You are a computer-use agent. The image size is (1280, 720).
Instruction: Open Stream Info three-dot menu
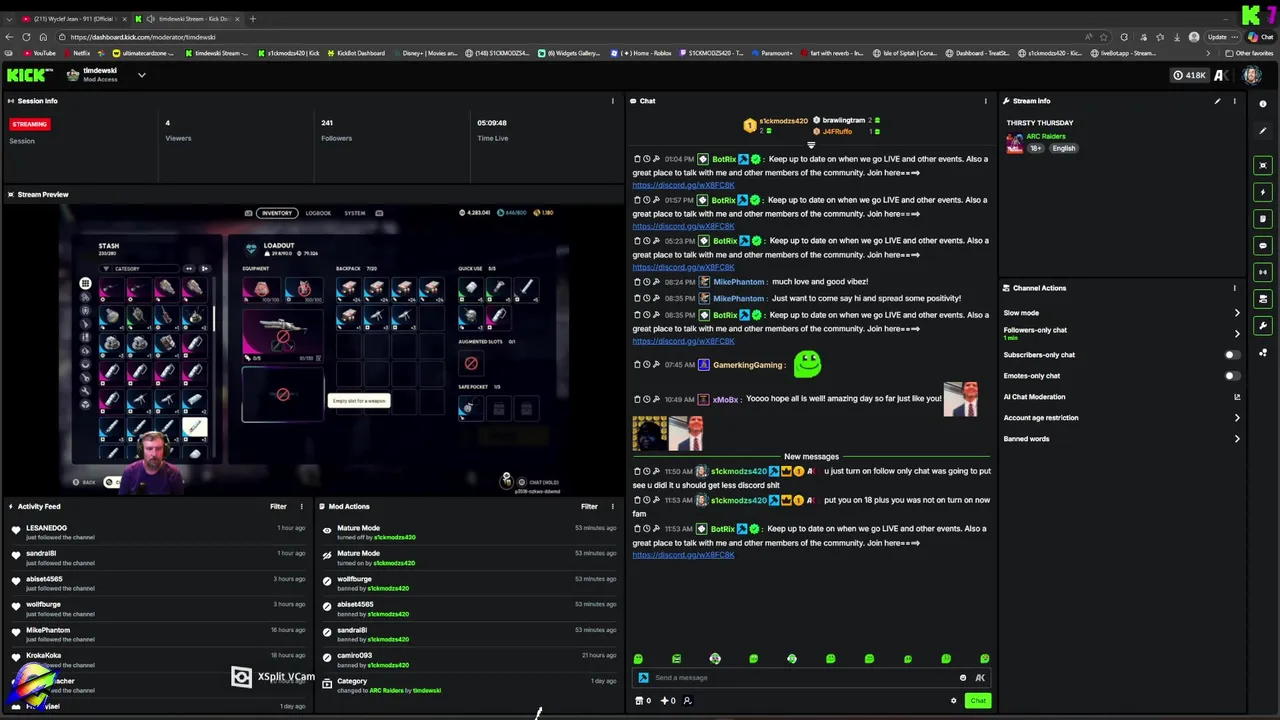(1234, 101)
